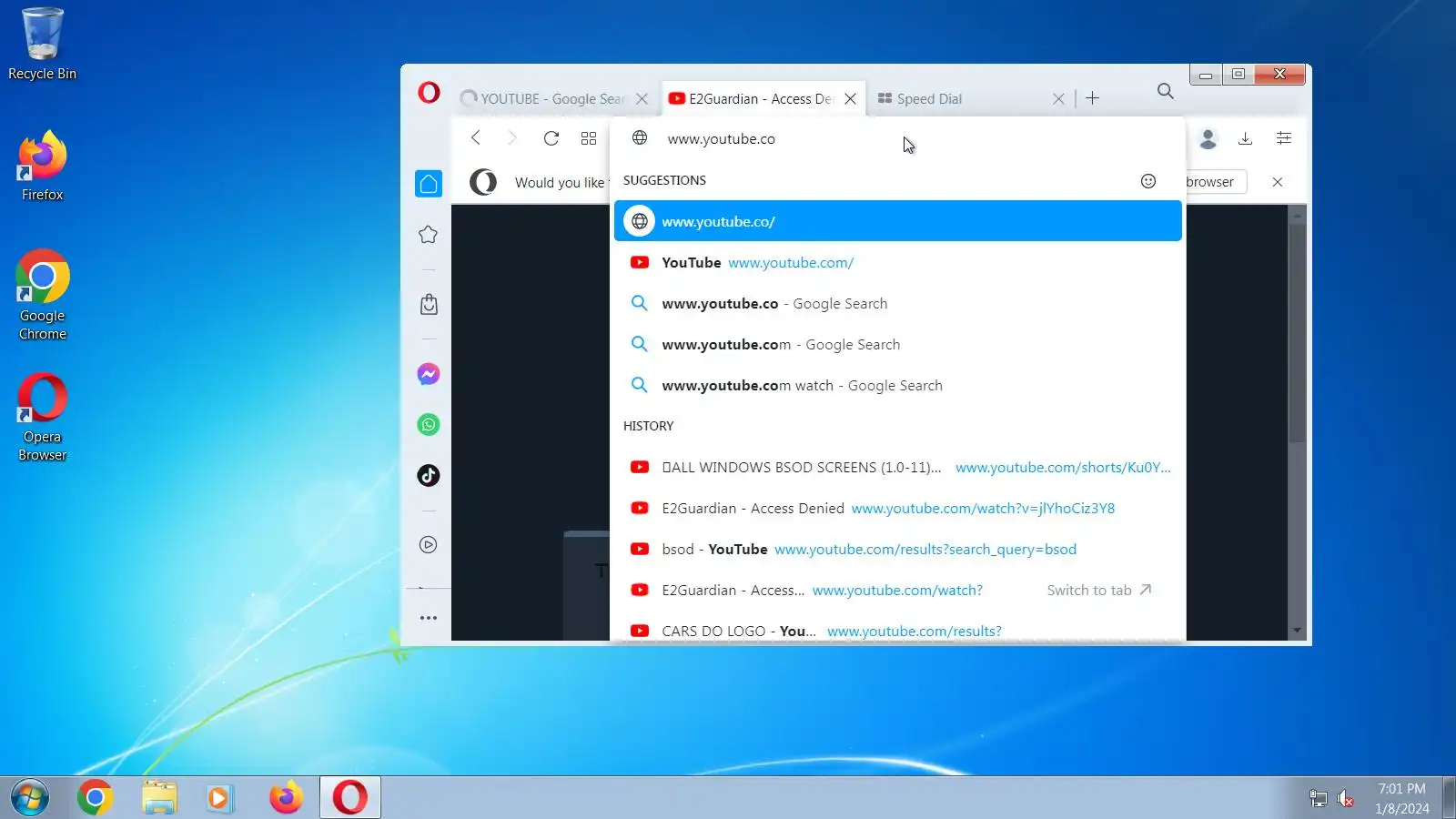Click Switch to tab for E2Guardian entry
Image resolution: width=1456 pixels, height=819 pixels.
(1099, 591)
